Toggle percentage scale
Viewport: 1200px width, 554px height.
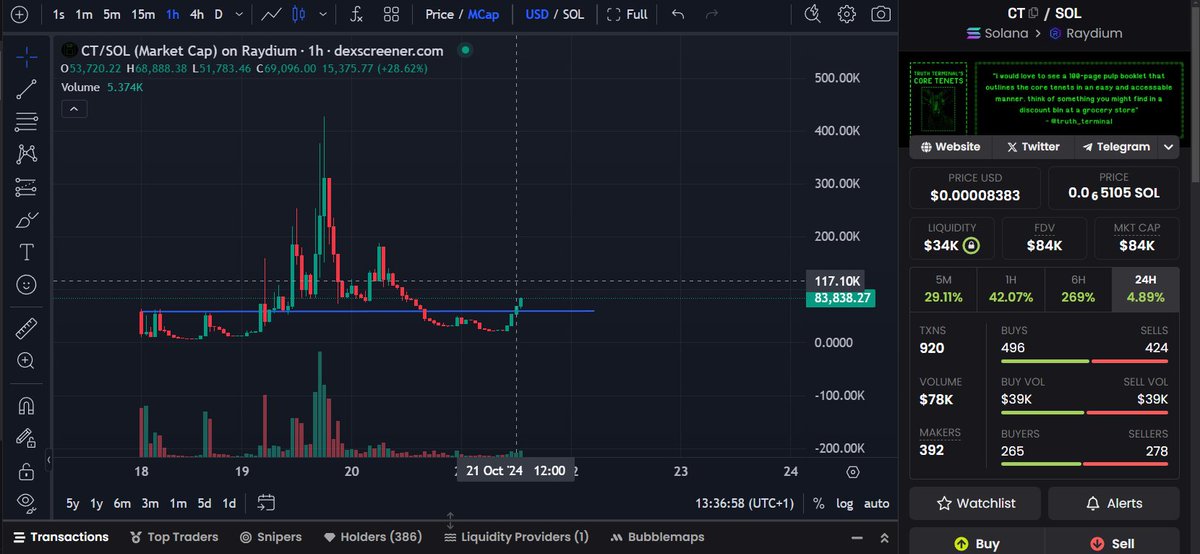[819, 503]
